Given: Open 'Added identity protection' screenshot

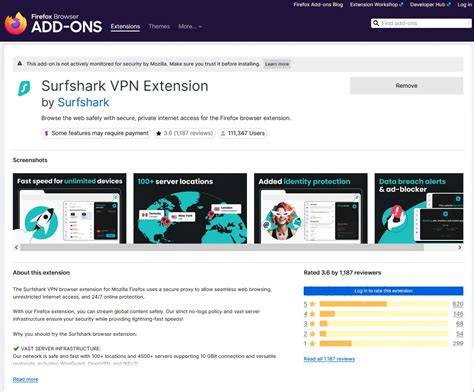Looking at the screenshot, I should [311, 208].
